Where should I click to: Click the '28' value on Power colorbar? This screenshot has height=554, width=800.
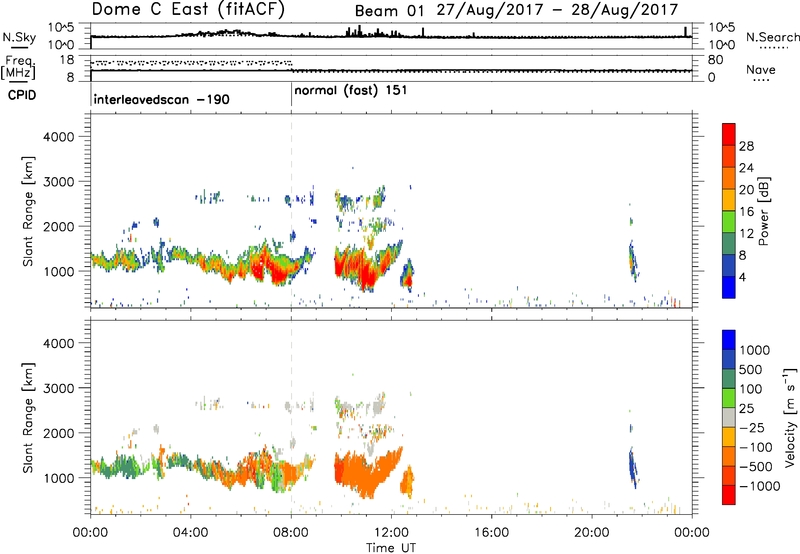pyautogui.click(x=746, y=146)
